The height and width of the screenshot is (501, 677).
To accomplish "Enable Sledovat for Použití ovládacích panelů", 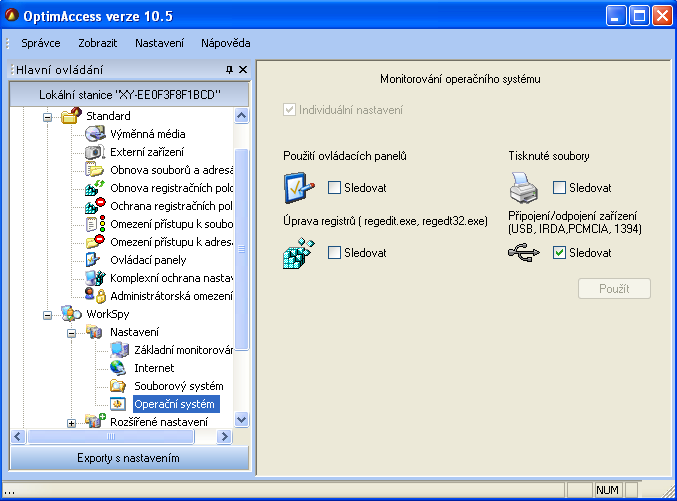I will (x=334, y=188).
